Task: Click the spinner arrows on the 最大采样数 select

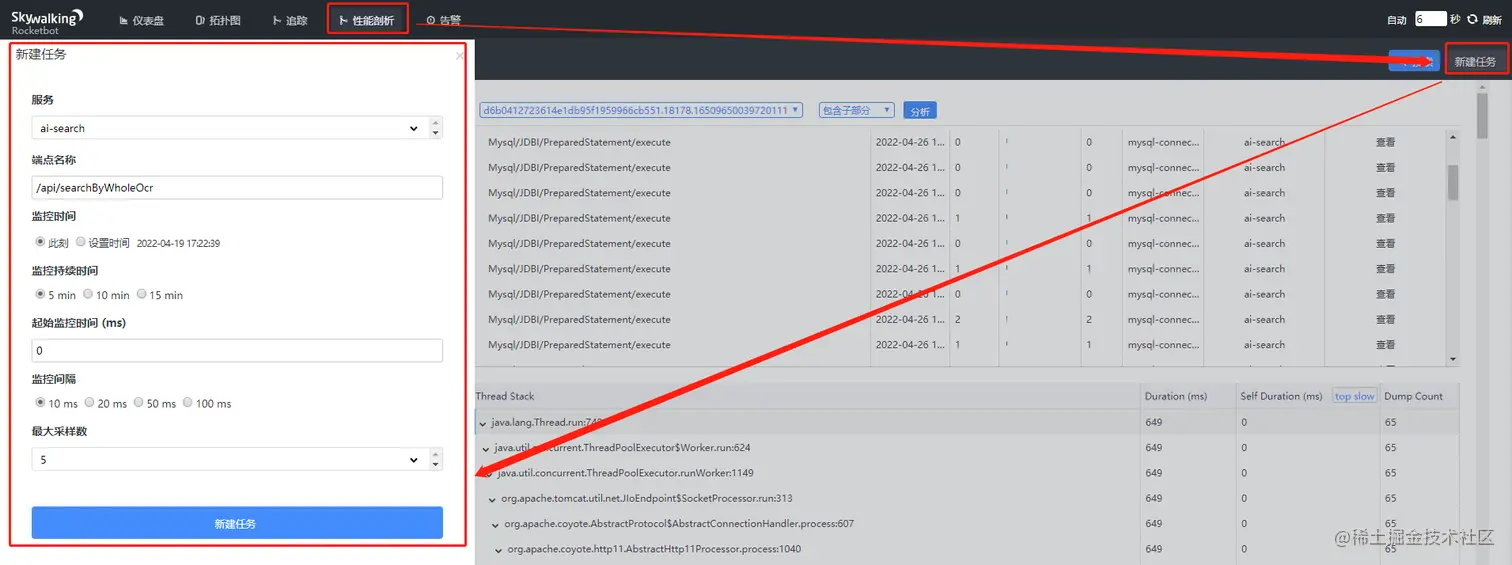Action: [x=434, y=459]
